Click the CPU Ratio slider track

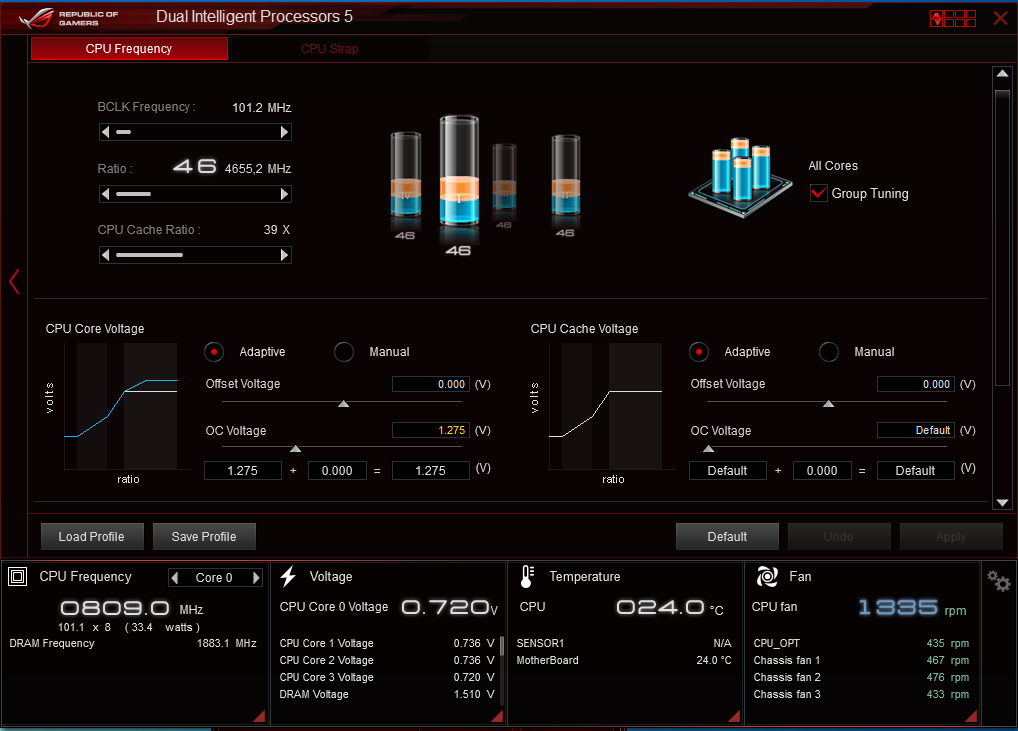tap(195, 194)
